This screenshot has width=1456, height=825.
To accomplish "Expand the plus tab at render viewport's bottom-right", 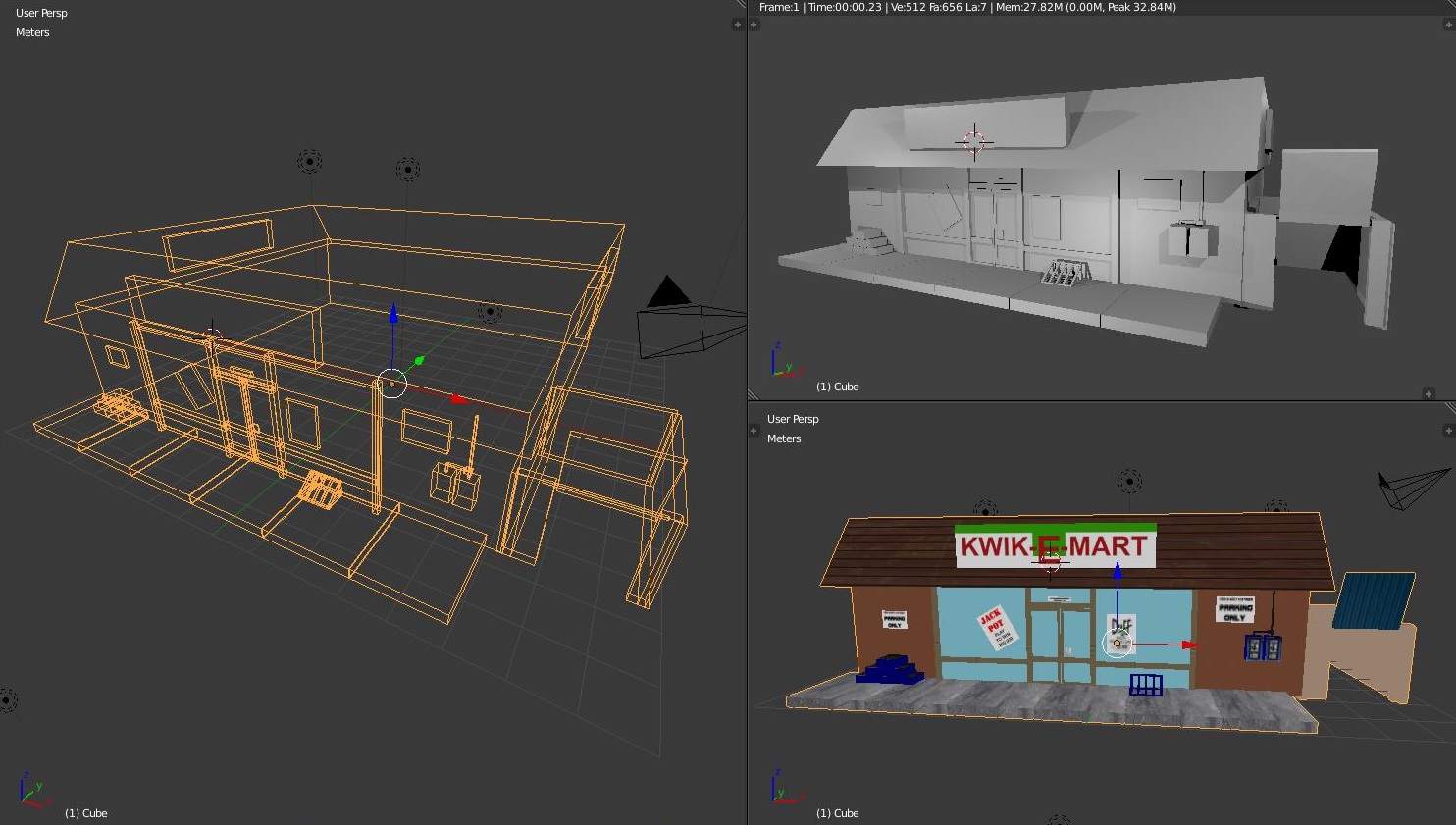I will pyautogui.click(x=1429, y=393).
